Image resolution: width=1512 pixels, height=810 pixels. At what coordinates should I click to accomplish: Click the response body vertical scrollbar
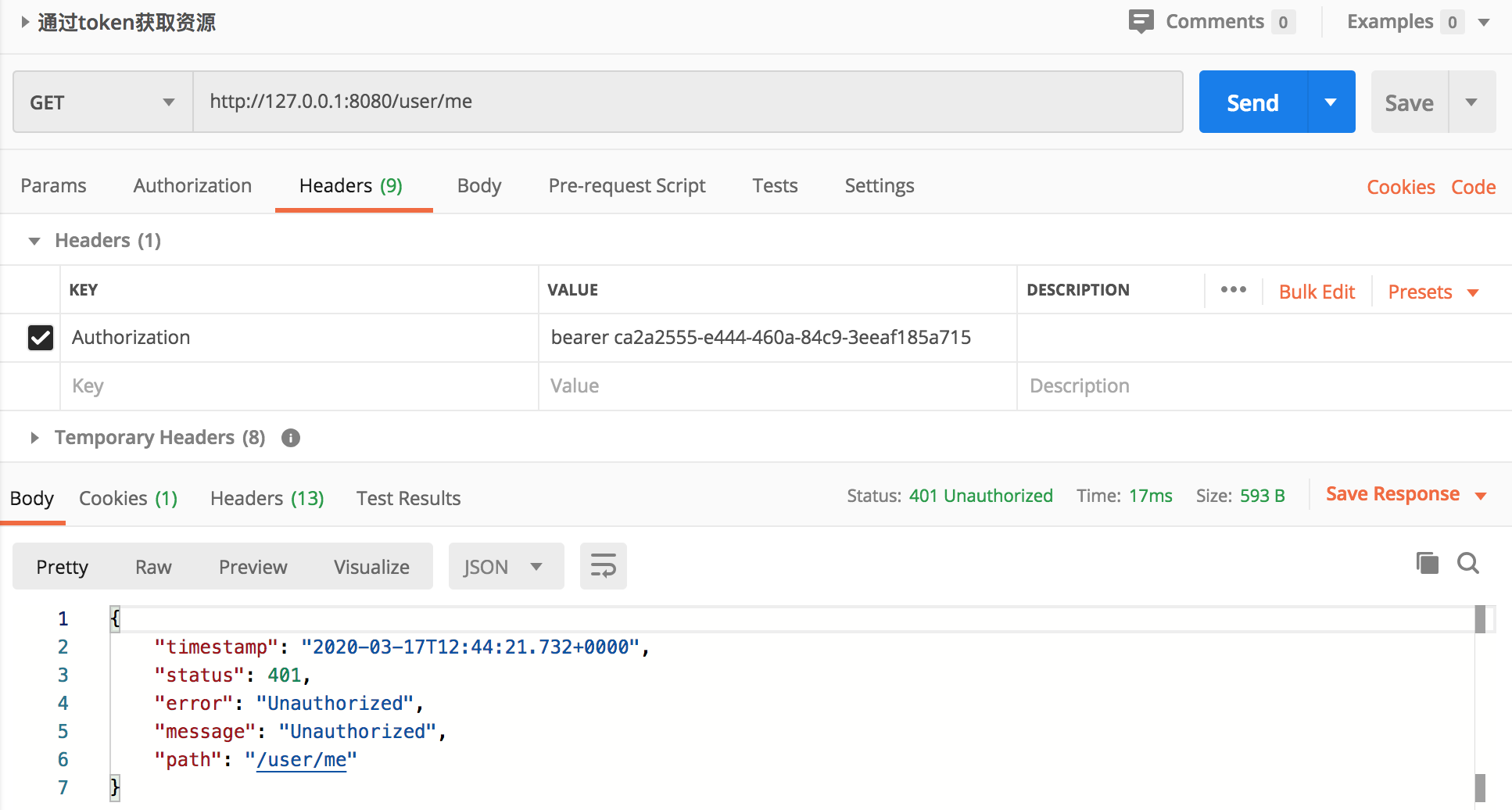(x=1480, y=704)
